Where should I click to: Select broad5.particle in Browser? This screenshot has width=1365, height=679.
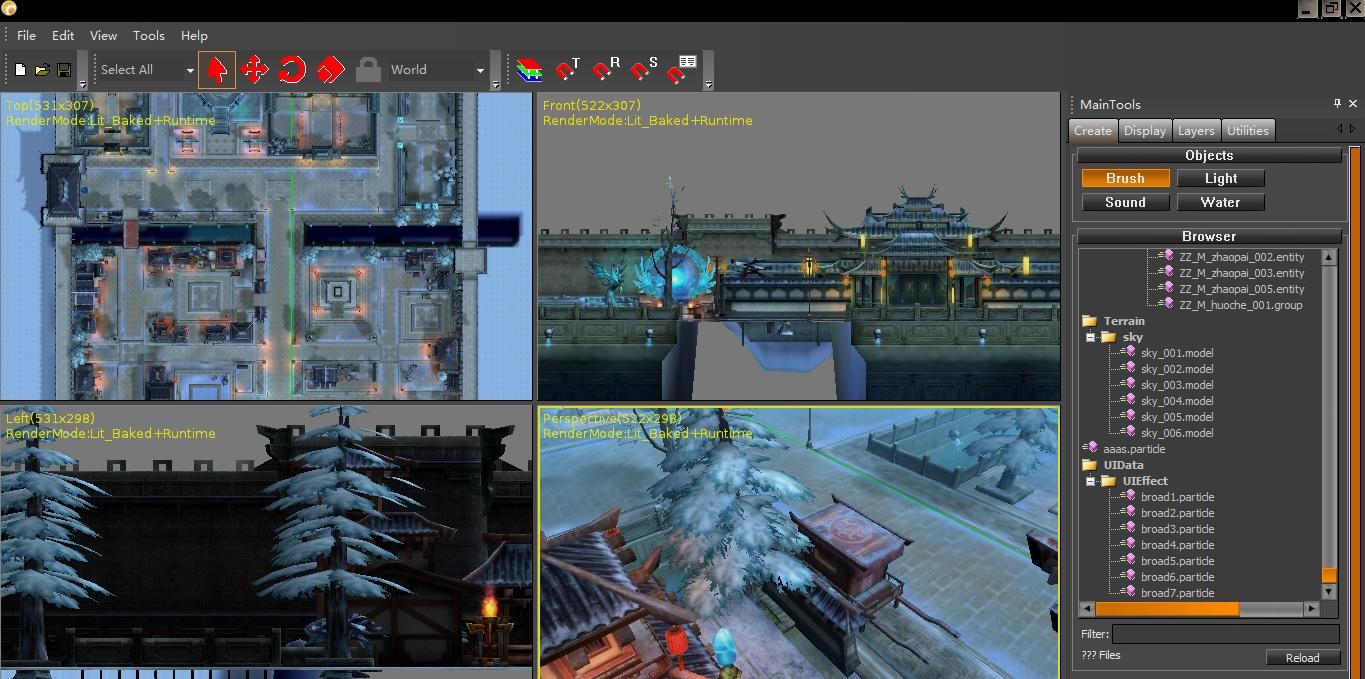point(1177,561)
